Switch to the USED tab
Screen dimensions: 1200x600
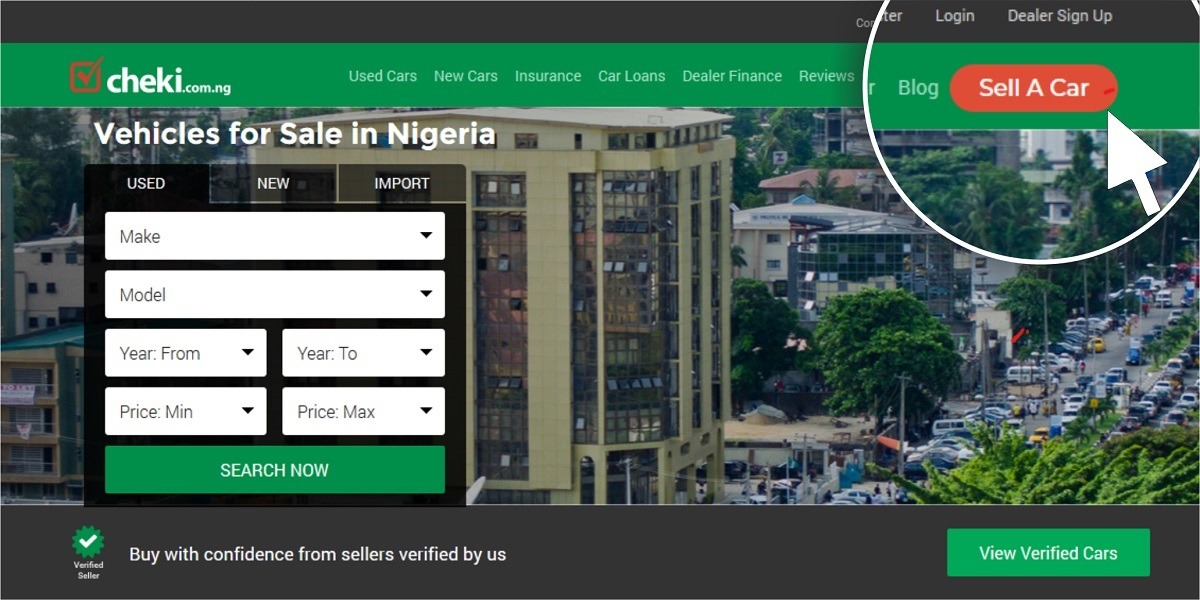(x=146, y=183)
